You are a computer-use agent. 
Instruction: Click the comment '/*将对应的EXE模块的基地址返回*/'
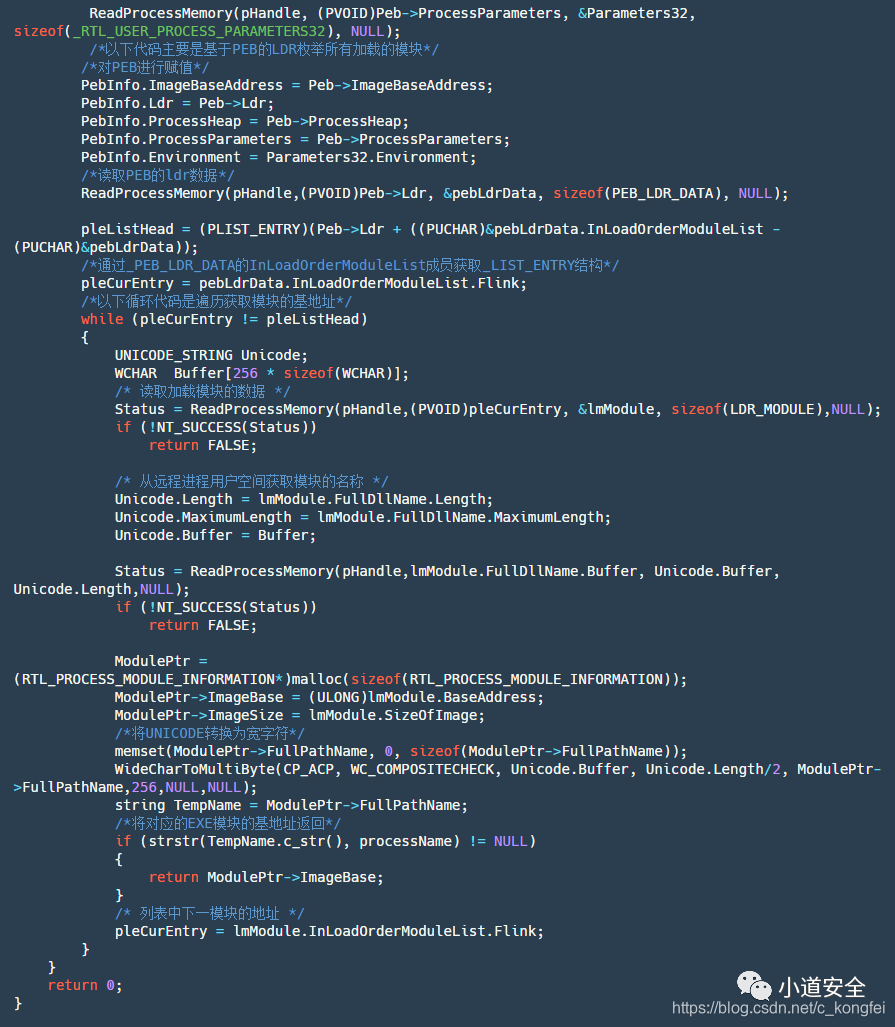click(x=228, y=824)
